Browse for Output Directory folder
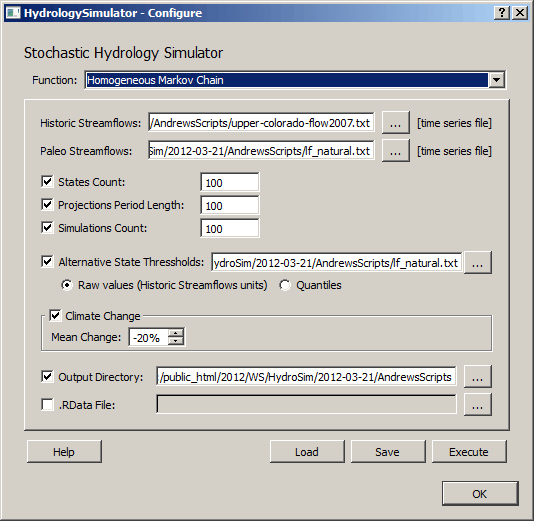 click(x=478, y=377)
